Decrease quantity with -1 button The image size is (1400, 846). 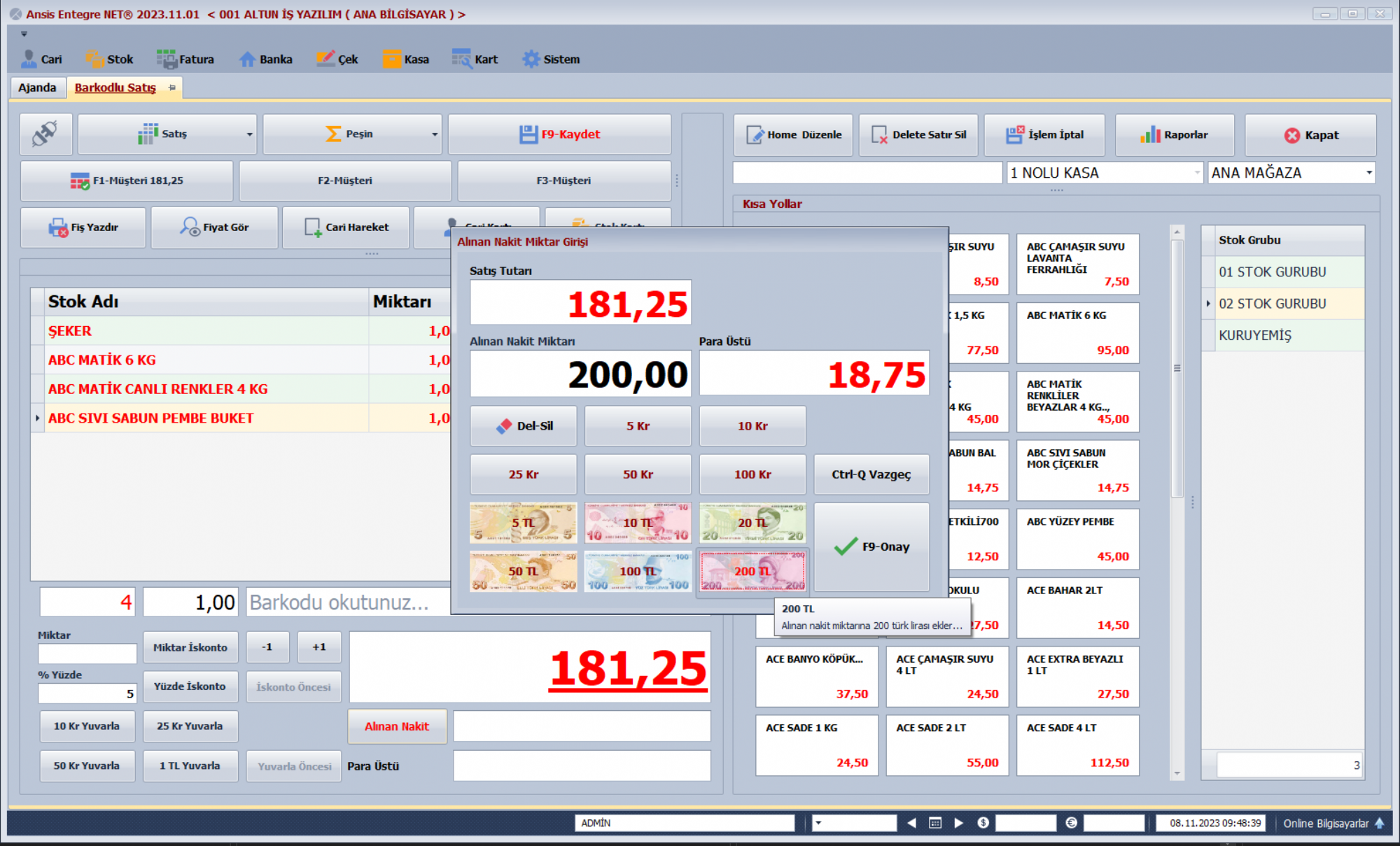pos(267,647)
